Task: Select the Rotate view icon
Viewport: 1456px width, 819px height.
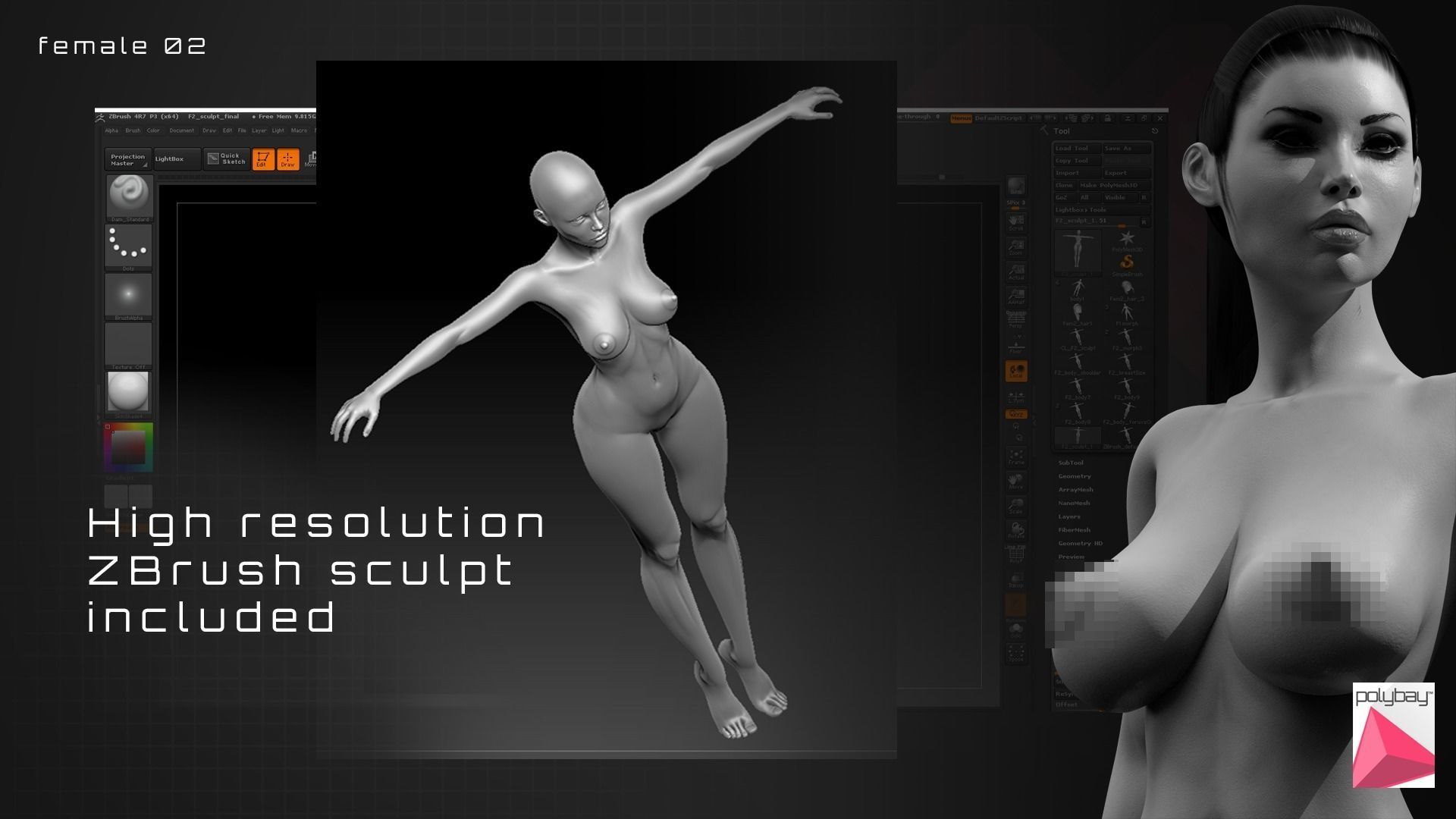Action: pyautogui.click(x=1016, y=530)
